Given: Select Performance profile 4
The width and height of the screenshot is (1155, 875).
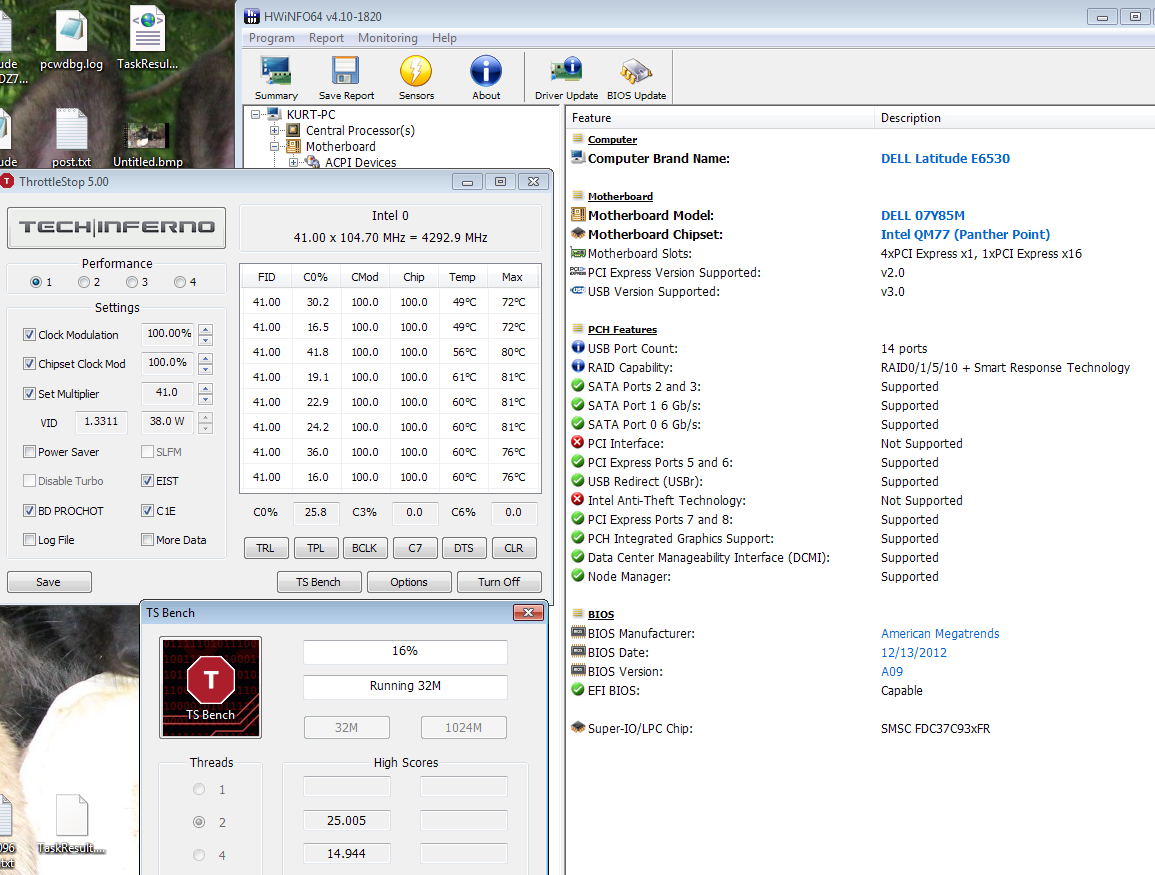Looking at the screenshot, I should (180, 282).
